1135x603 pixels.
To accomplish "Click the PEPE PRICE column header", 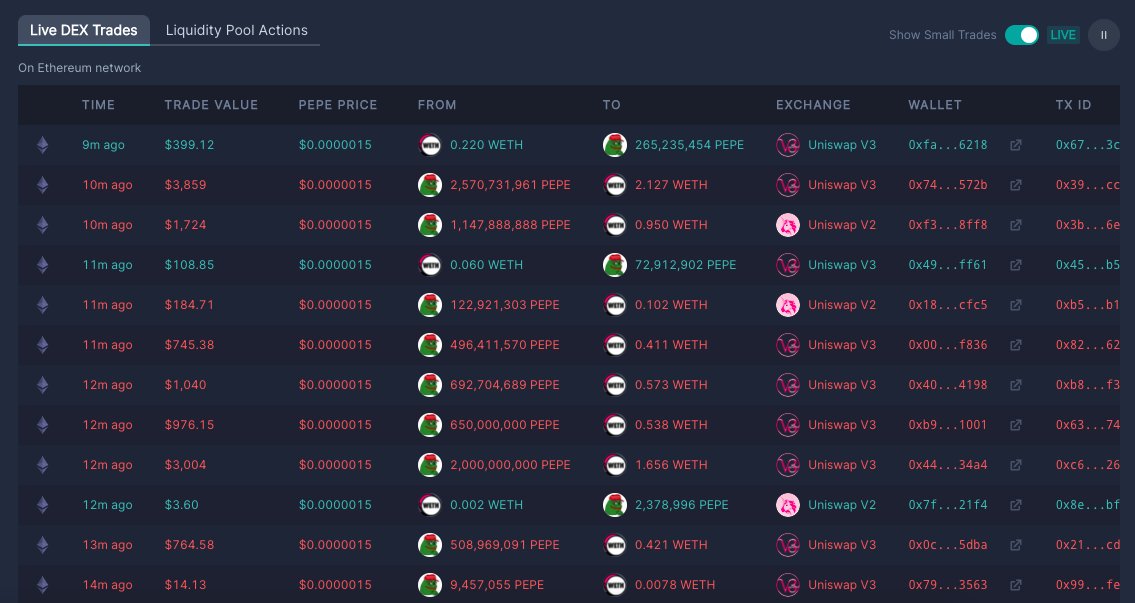I will pos(338,105).
